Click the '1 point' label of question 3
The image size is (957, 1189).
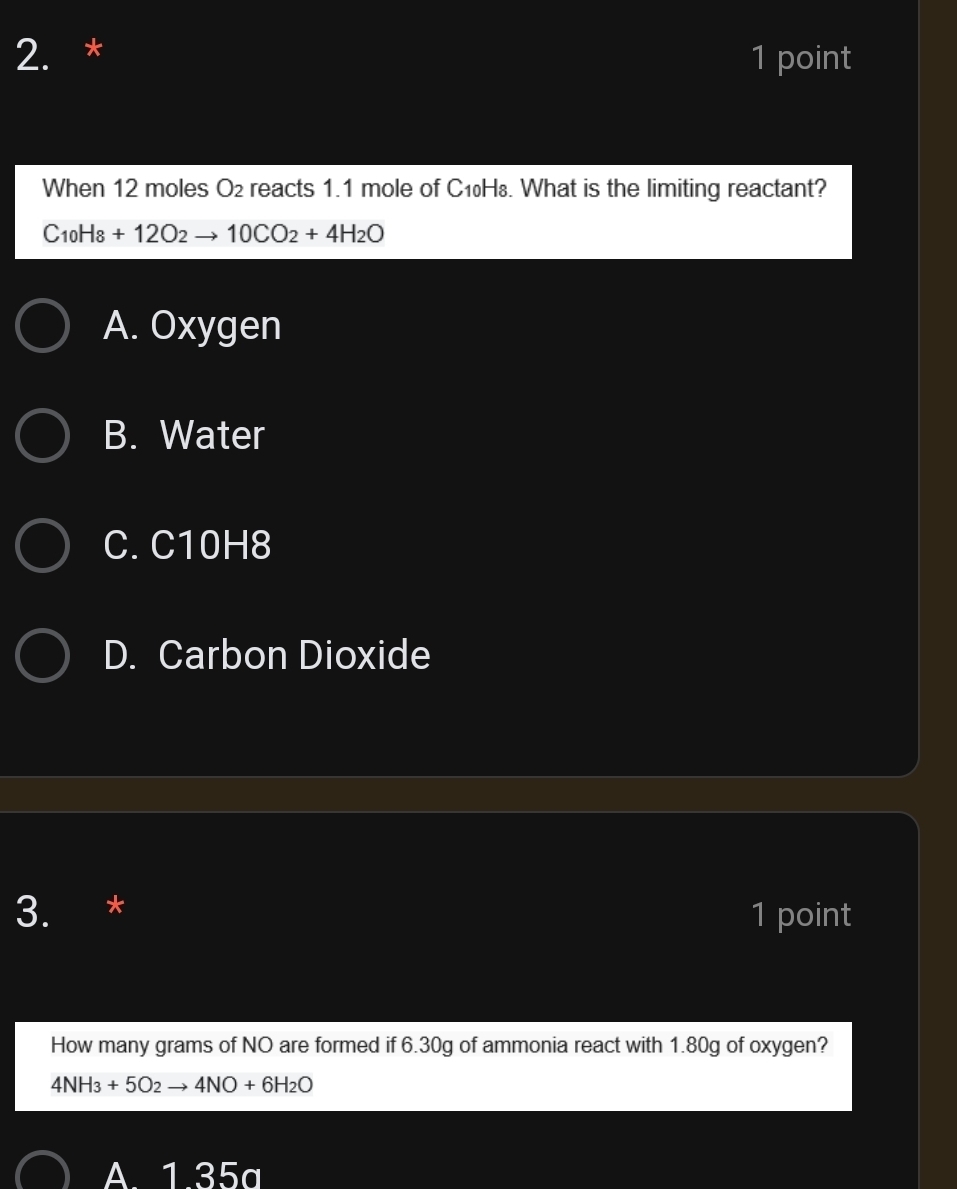pyautogui.click(x=801, y=915)
